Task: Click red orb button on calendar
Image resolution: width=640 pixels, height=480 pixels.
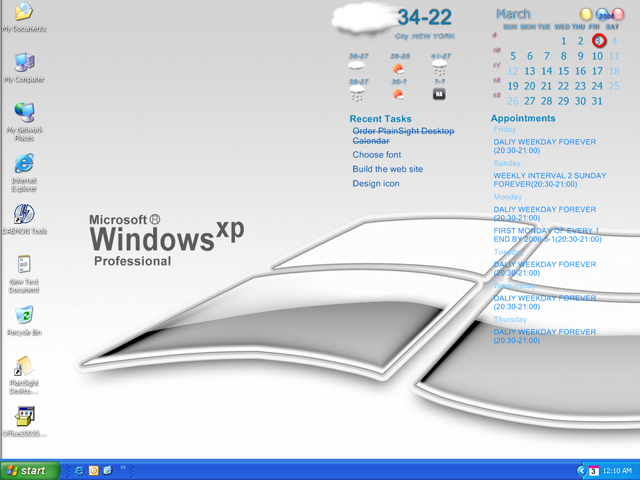Action: (x=618, y=14)
